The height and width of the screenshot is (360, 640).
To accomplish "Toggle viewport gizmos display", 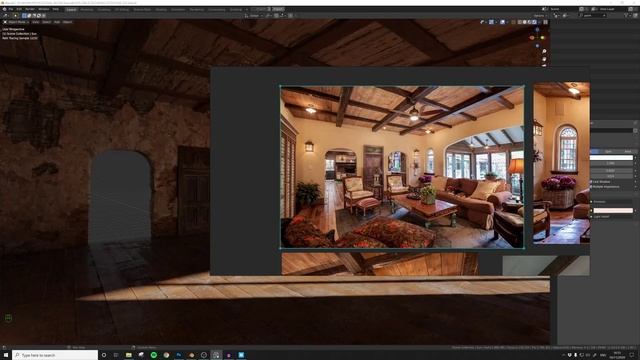I will pos(491,22).
